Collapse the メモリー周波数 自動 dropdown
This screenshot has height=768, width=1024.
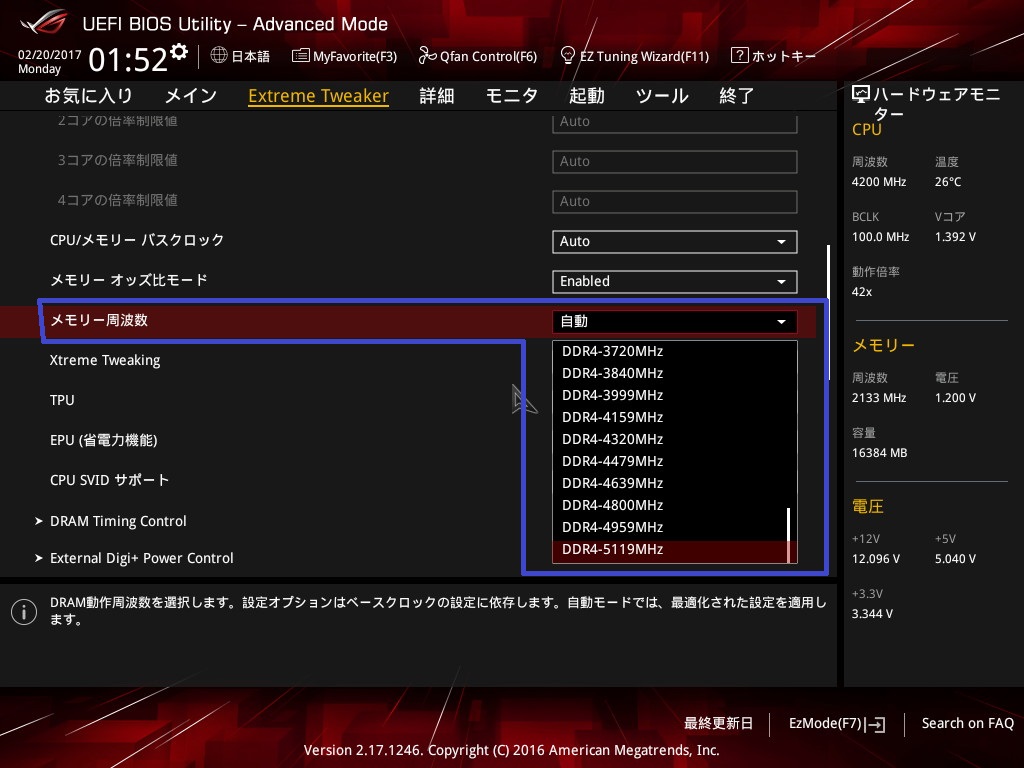click(675, 321)
